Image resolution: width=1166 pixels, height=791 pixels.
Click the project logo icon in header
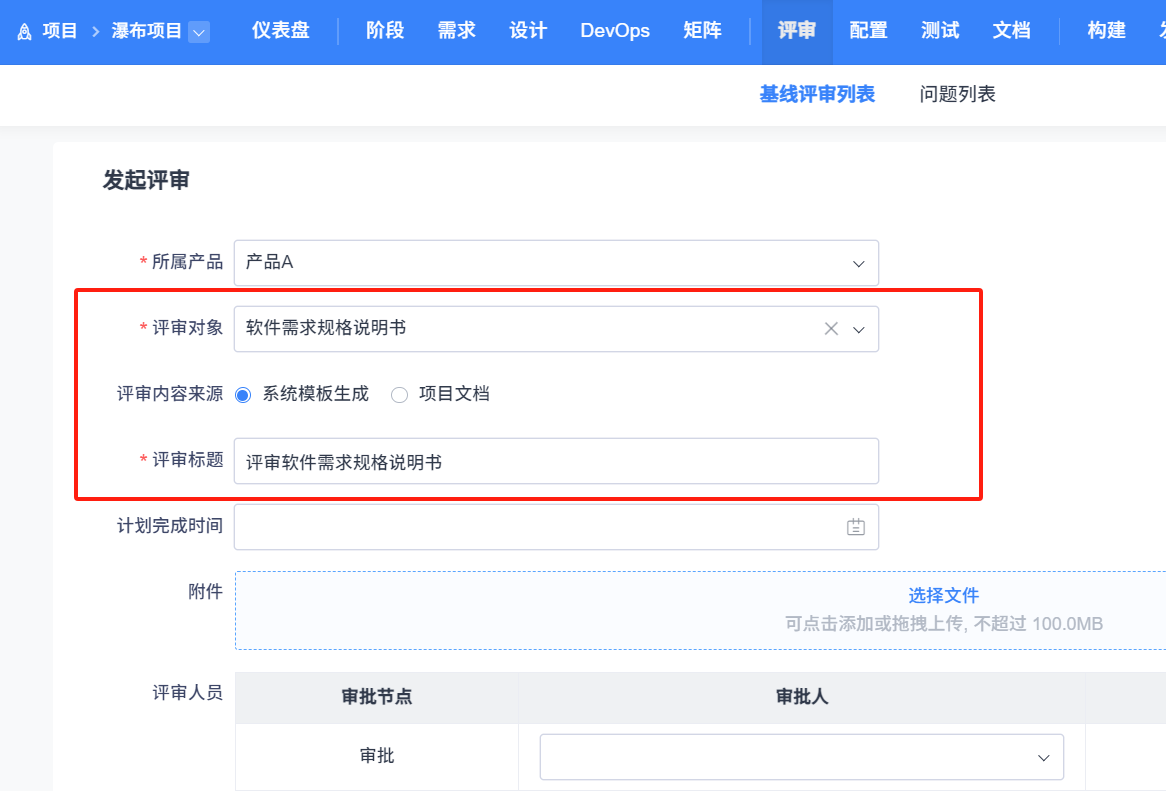click(x=24, y=32)
